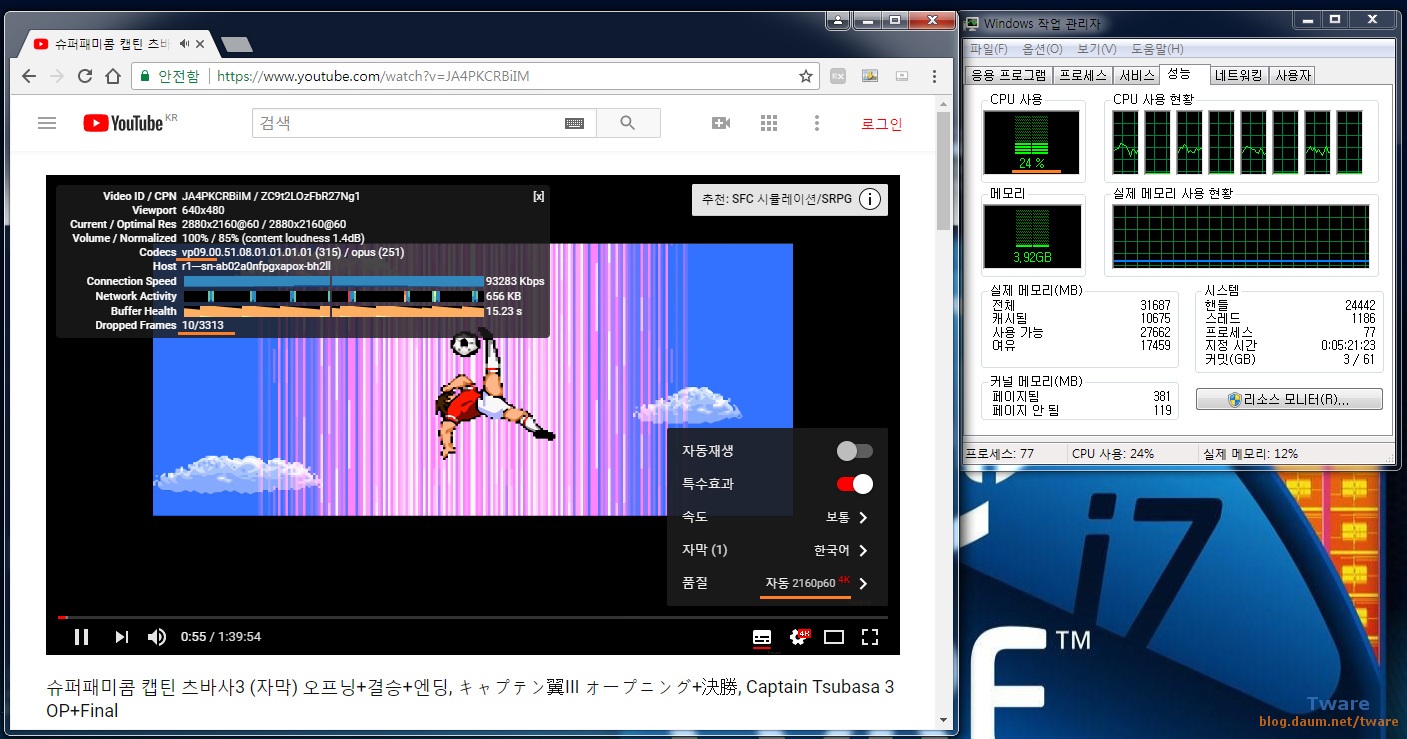Switch to 프로세스 tab
1407x739 pixels.
1083,75
